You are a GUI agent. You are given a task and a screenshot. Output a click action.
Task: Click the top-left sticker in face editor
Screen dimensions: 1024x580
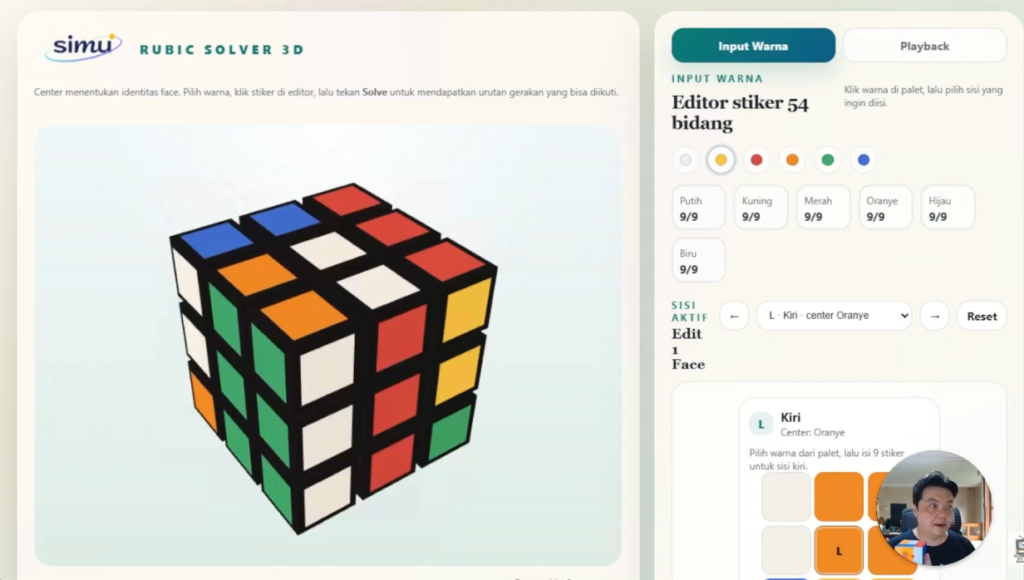786,497
